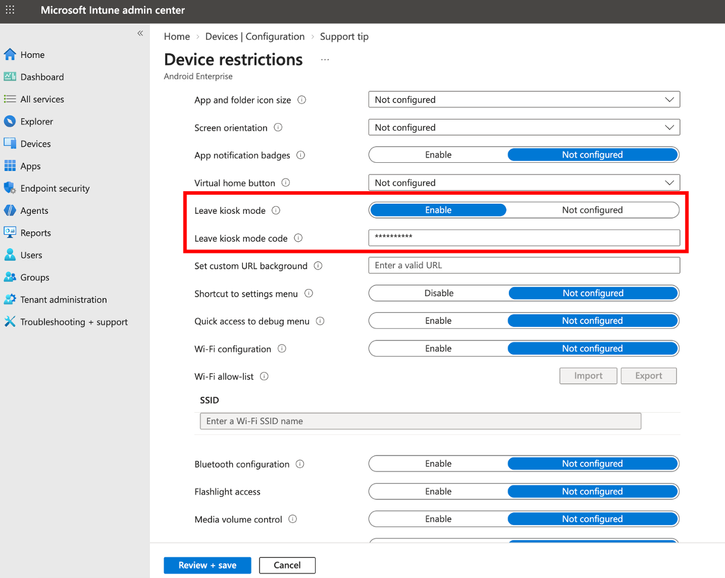Click the Explorer compass icon
This screenshot has width=725, height=578.
pyautogui.click(x=10, y=121)
